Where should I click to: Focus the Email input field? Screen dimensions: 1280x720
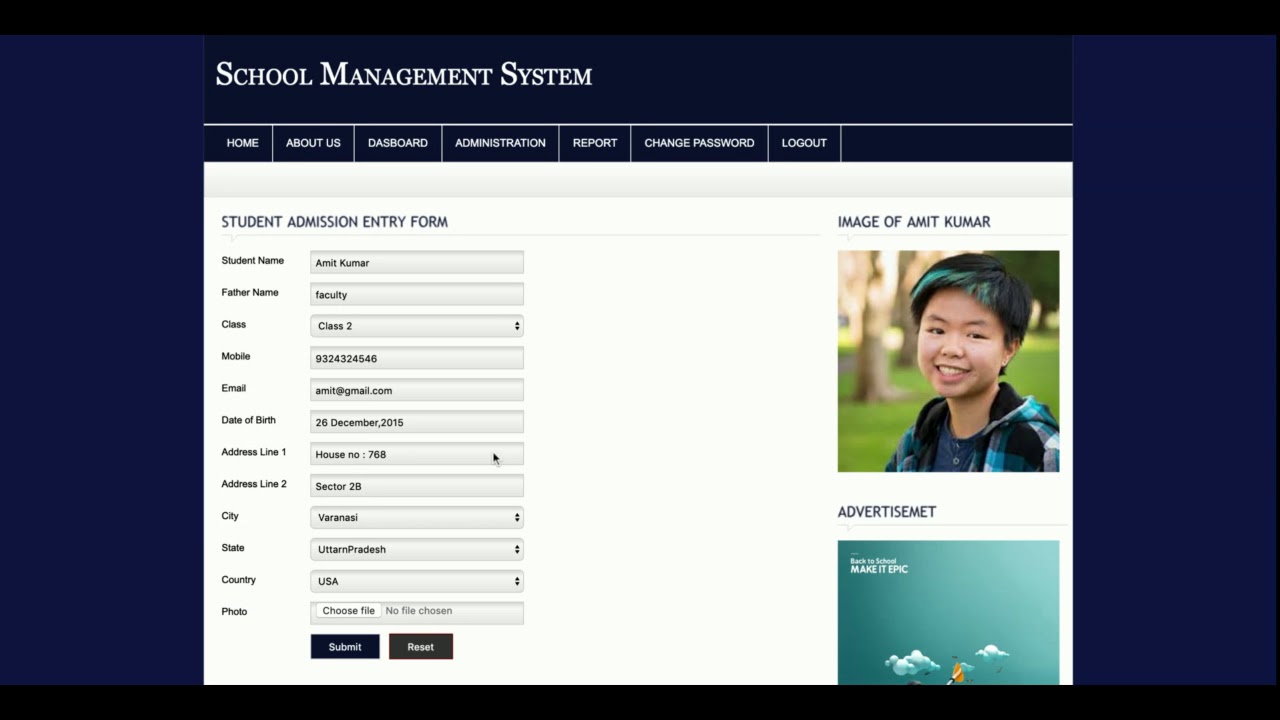417,390
